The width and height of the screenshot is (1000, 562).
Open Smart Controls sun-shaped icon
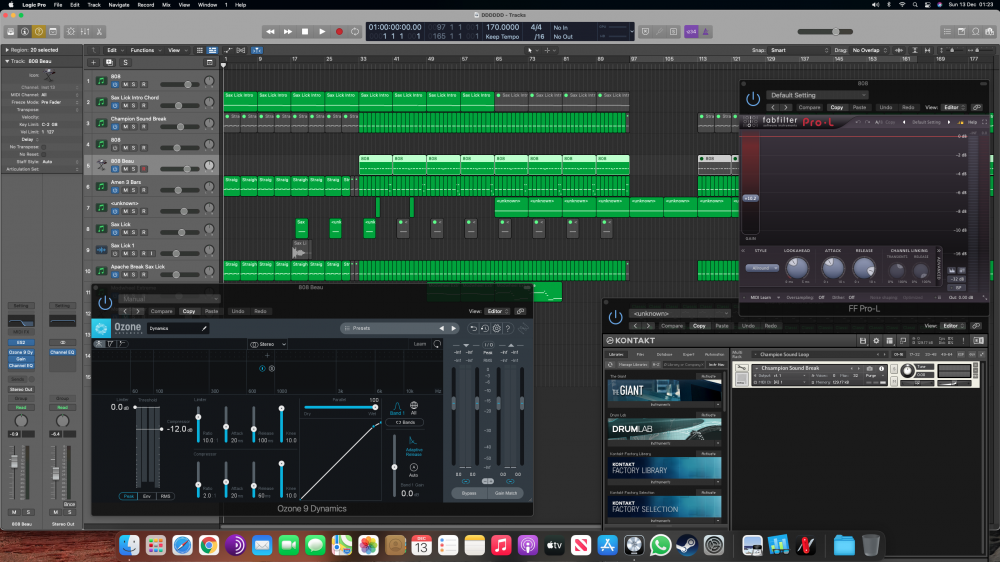[71, 31]
